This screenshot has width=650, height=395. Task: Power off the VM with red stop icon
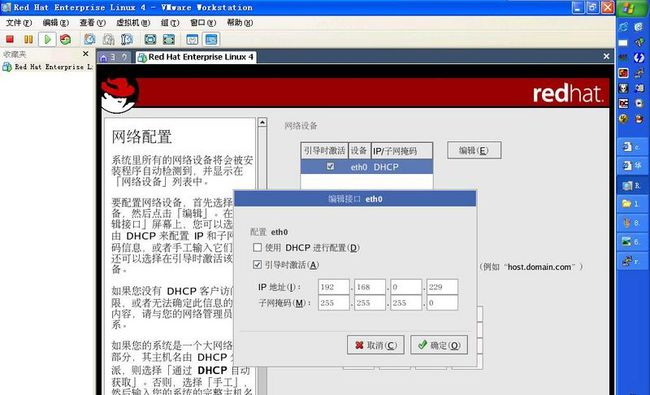pos(10,39)
